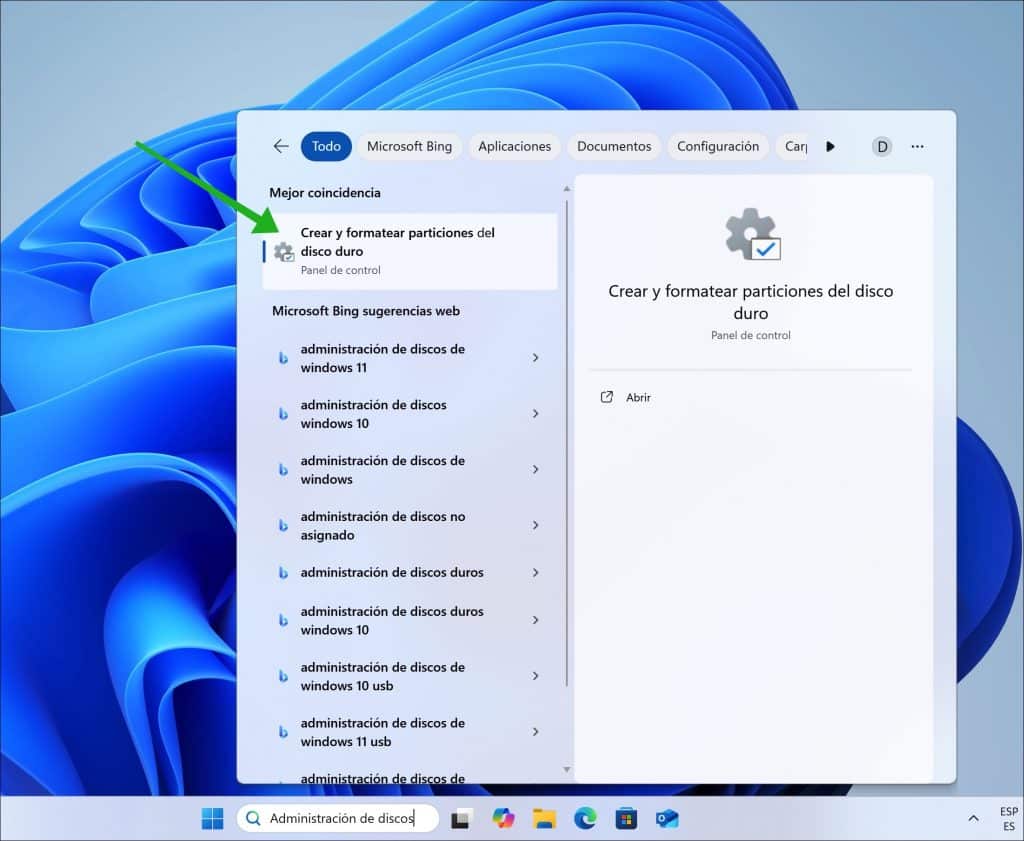Screen dimensions: 1024x841
Task: Select suggestion administración de discos de windows 11
Action: (410, 358)
